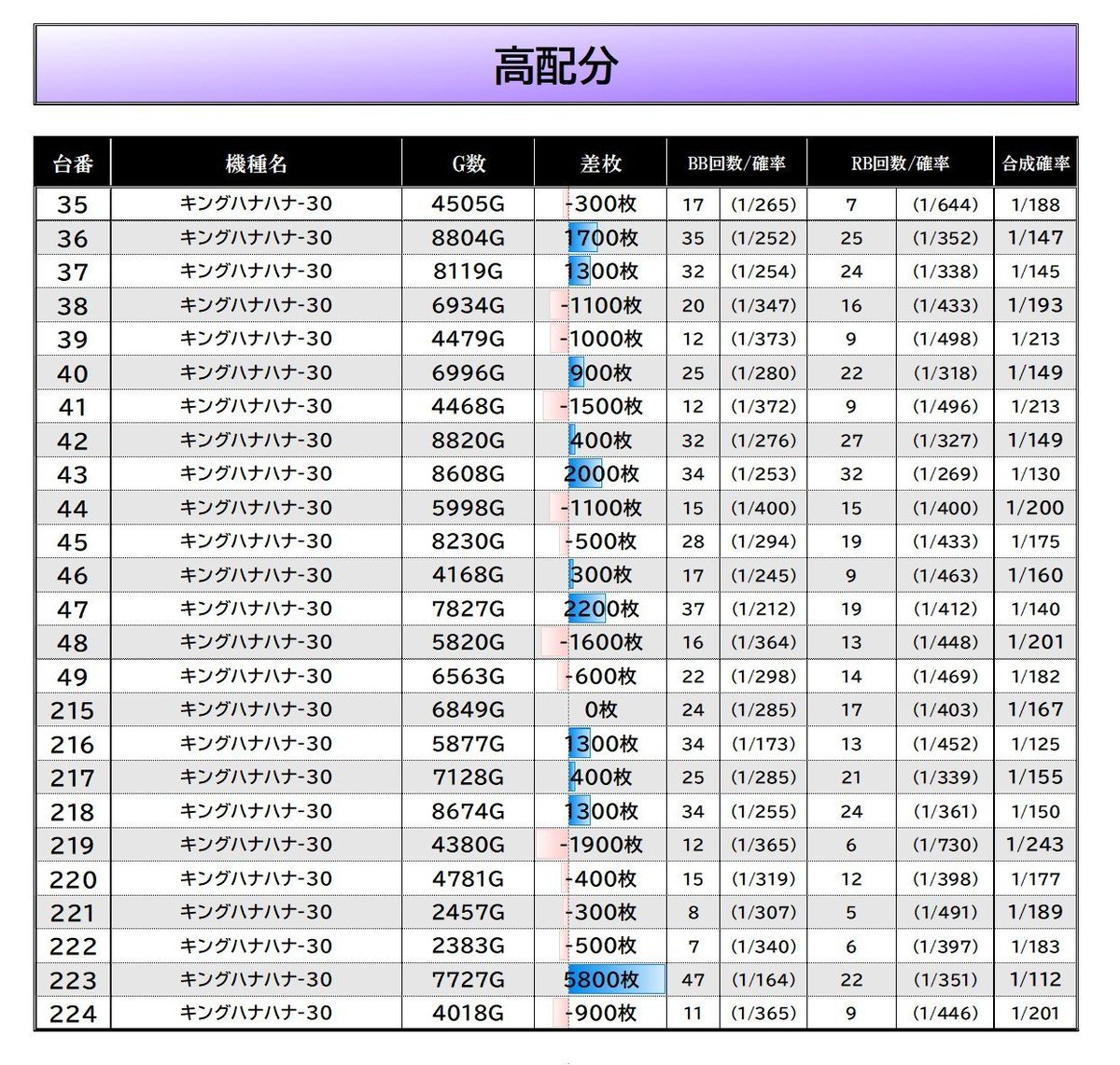Select the 台番 column header
1120x1065 pixels.
point(73,164)
